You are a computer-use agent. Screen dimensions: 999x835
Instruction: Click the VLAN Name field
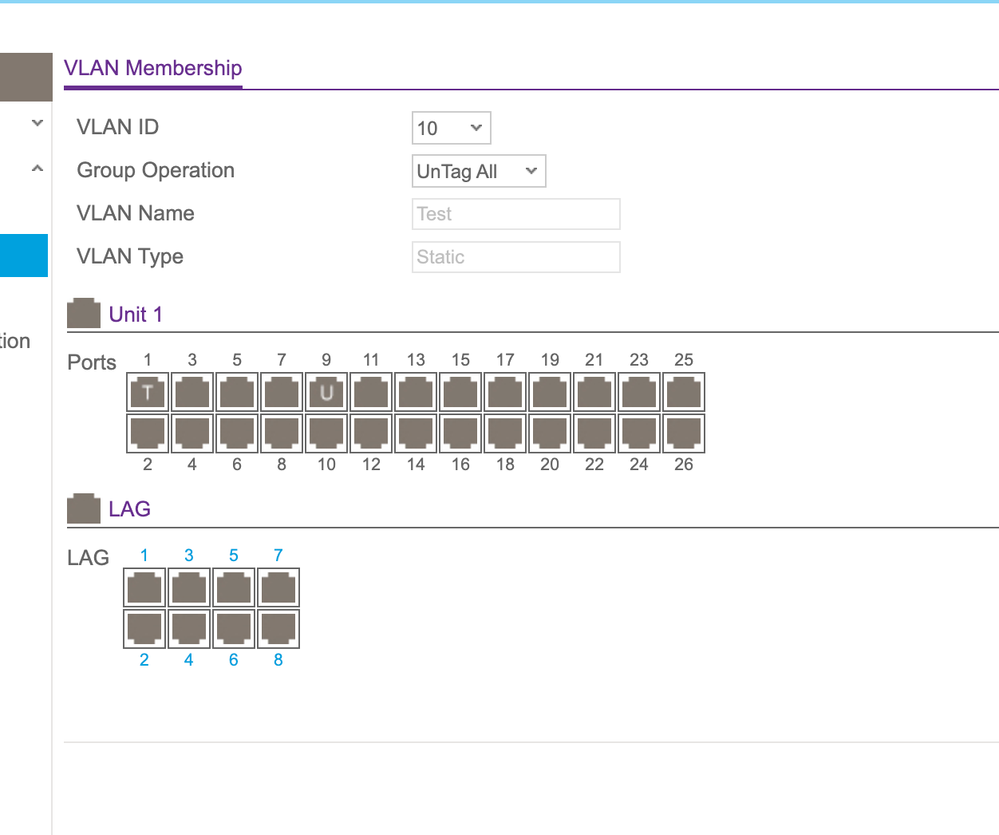pos(516,214)
